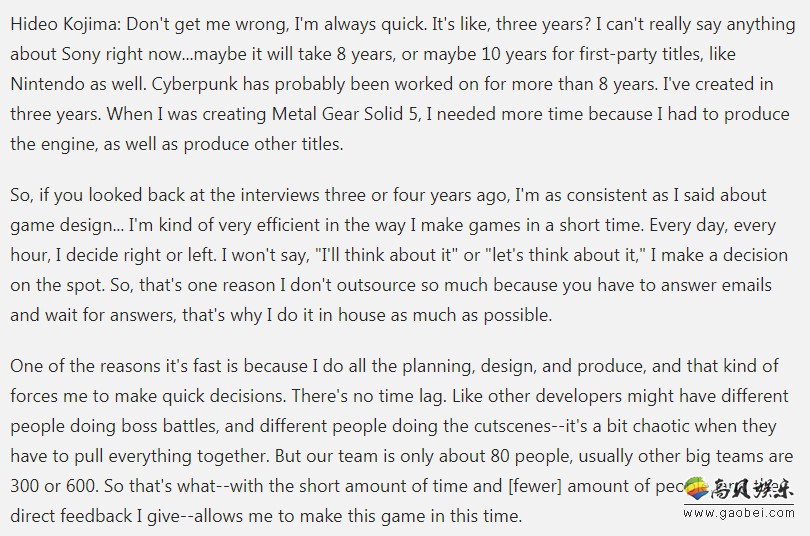Image resolution: width=810 pixels, height=536 pixels.
Task: Click the Chinese characters in the watermark
Action: pyautogui.click(x=752, y=488)
